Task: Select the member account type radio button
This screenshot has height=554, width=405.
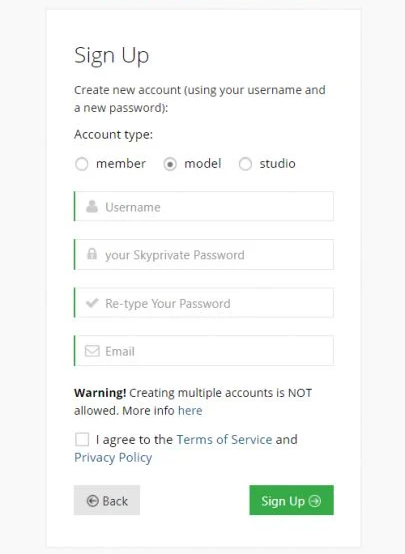Action: (x=82, y=164)
